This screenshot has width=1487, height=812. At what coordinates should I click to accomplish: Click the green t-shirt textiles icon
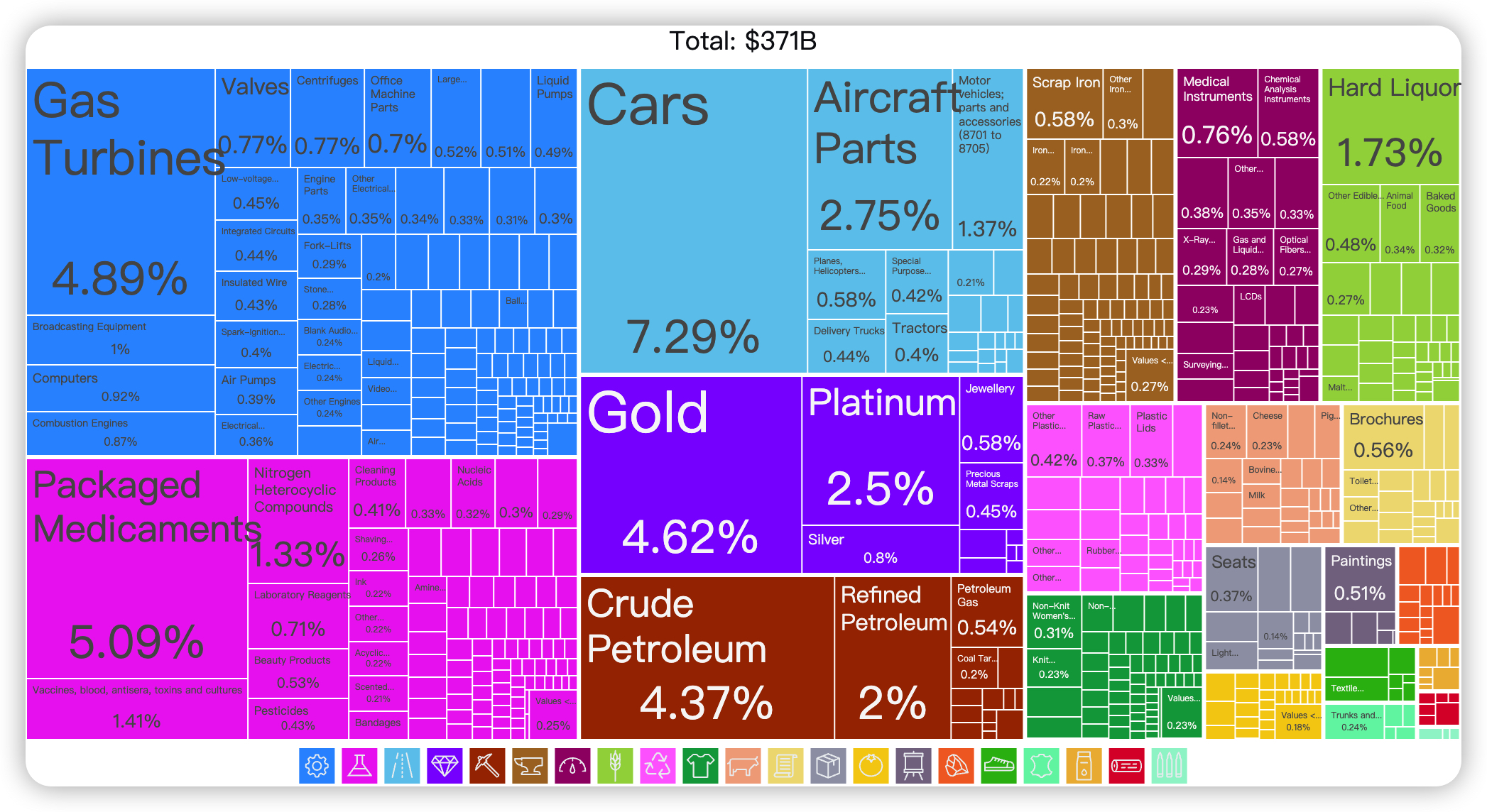[x=700, y=766]
